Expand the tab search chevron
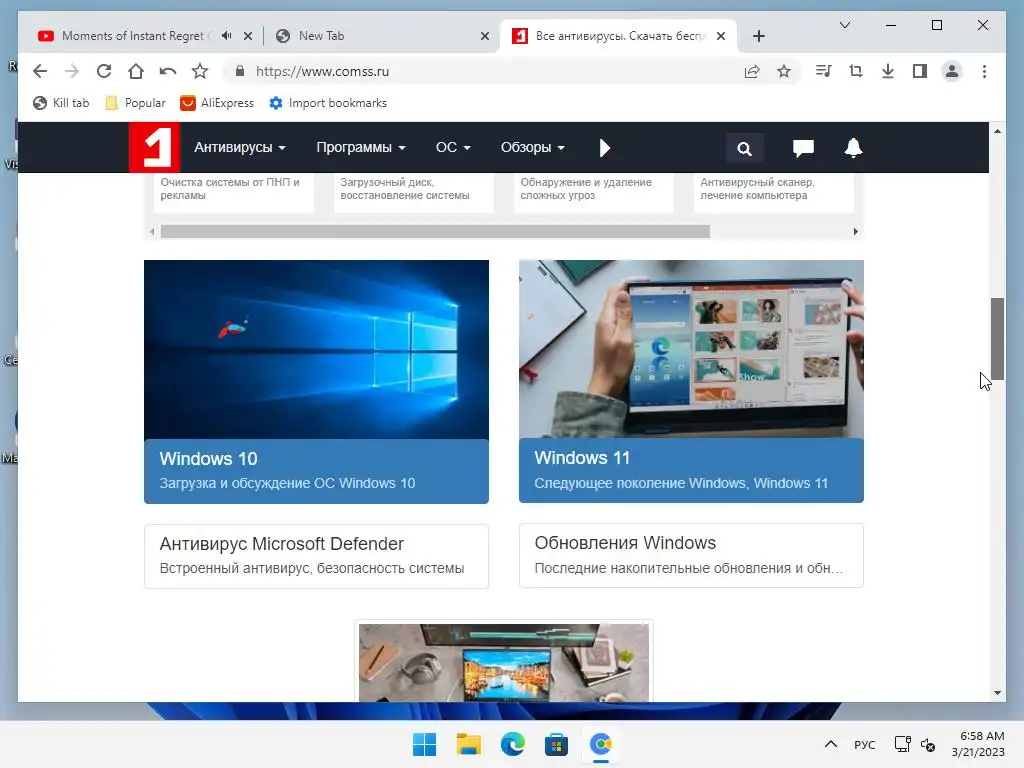Screen dimensions: 1024x768 844,25
